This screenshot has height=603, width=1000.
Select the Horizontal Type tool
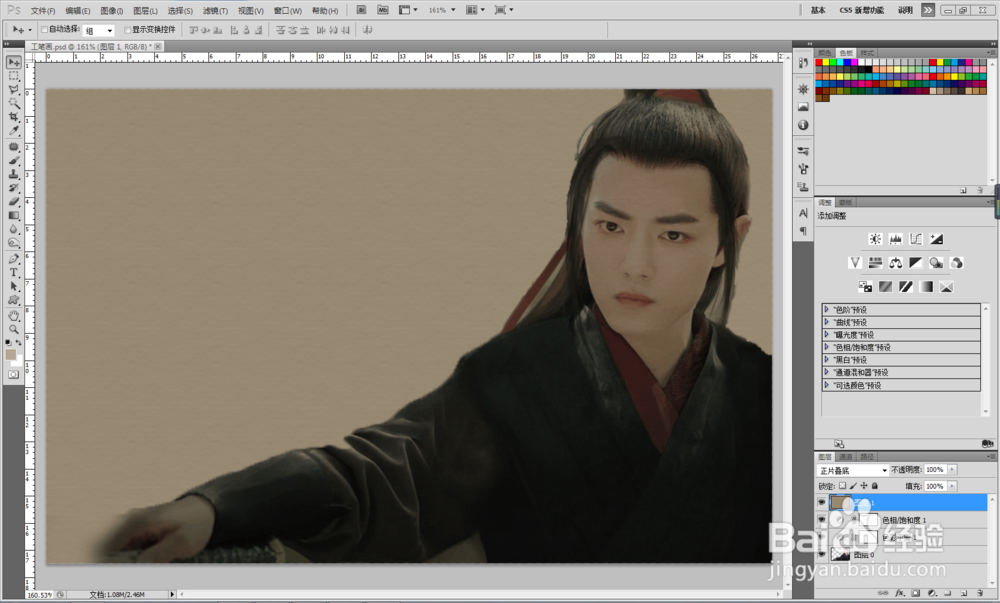coord(13,272)
